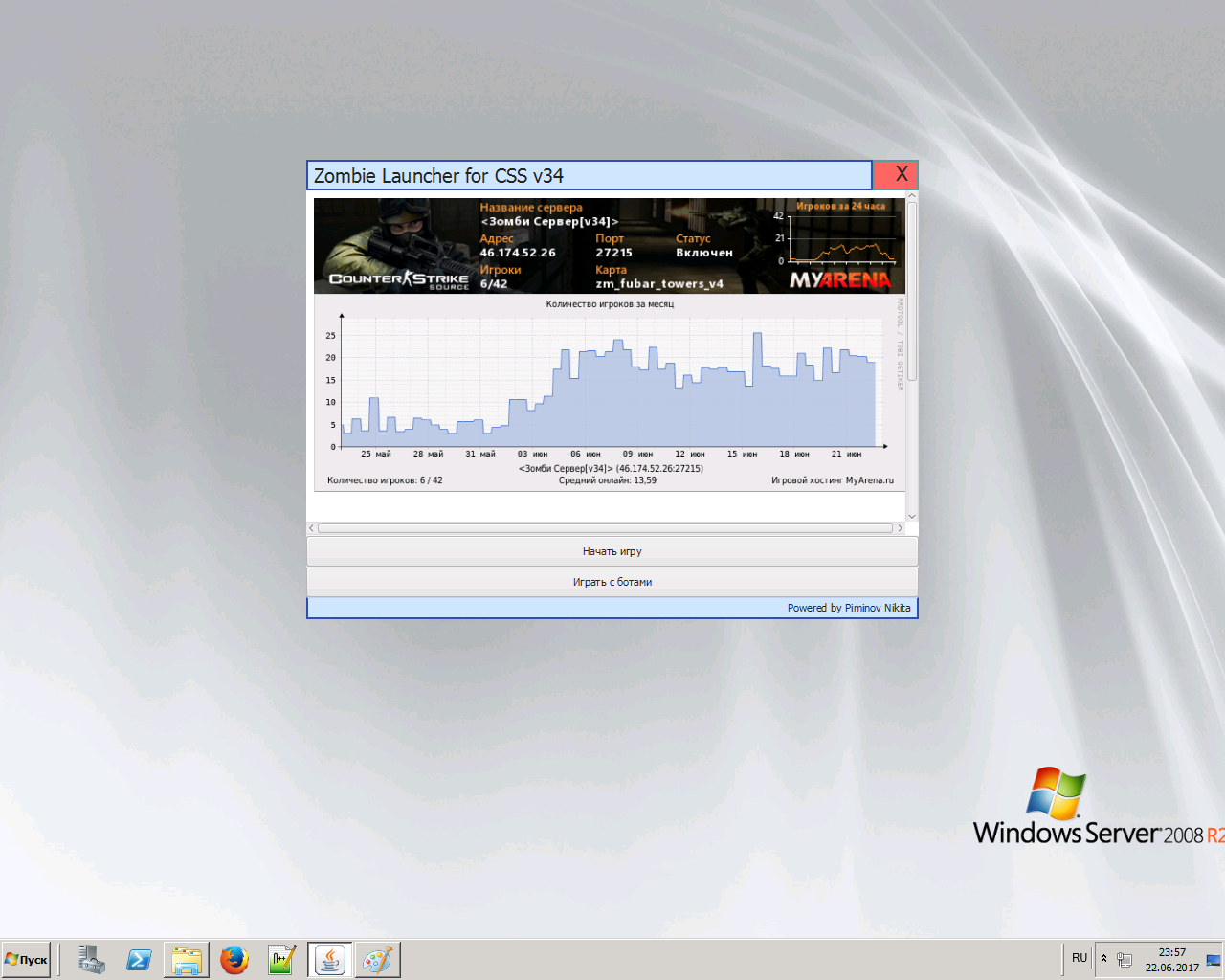Click the network status tray icon
The height and width of the screenshot is (980, 1225).
[x=1125, y=959]
